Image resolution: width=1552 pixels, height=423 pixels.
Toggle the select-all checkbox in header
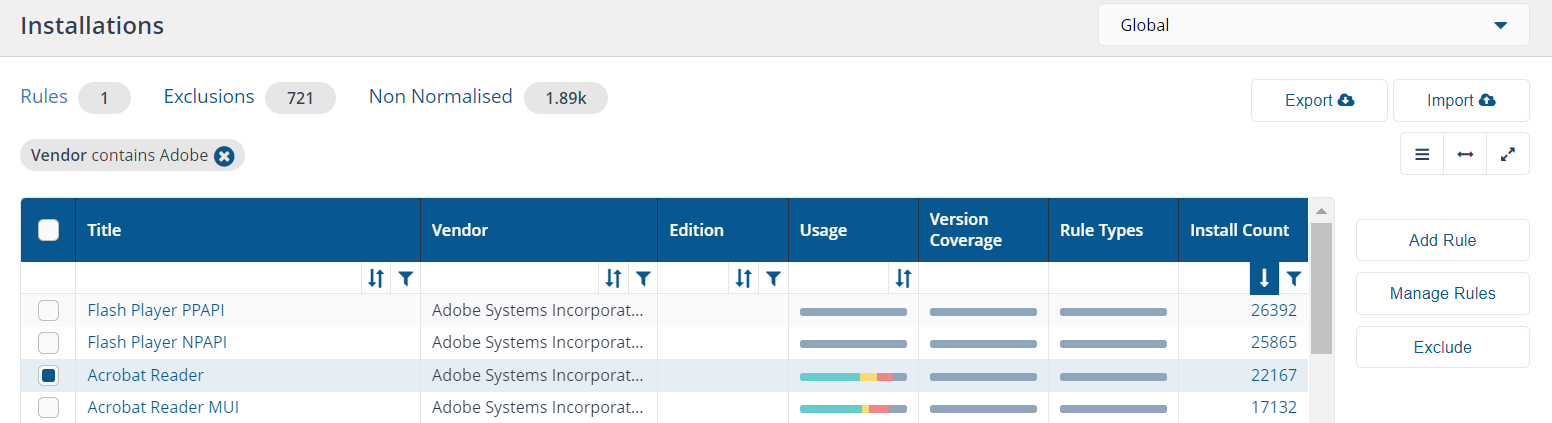point(48,230)
